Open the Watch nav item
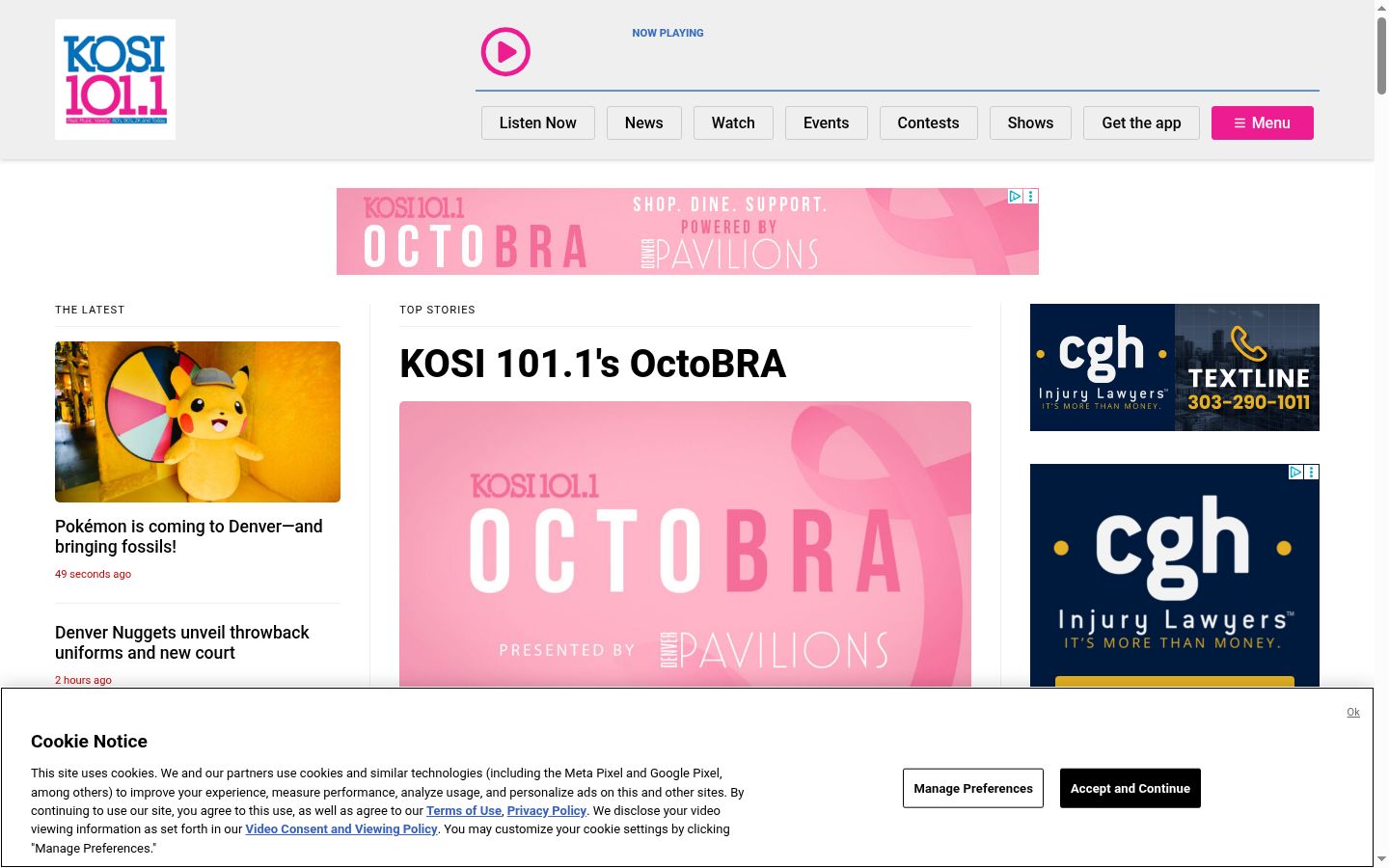 (733, 122)
